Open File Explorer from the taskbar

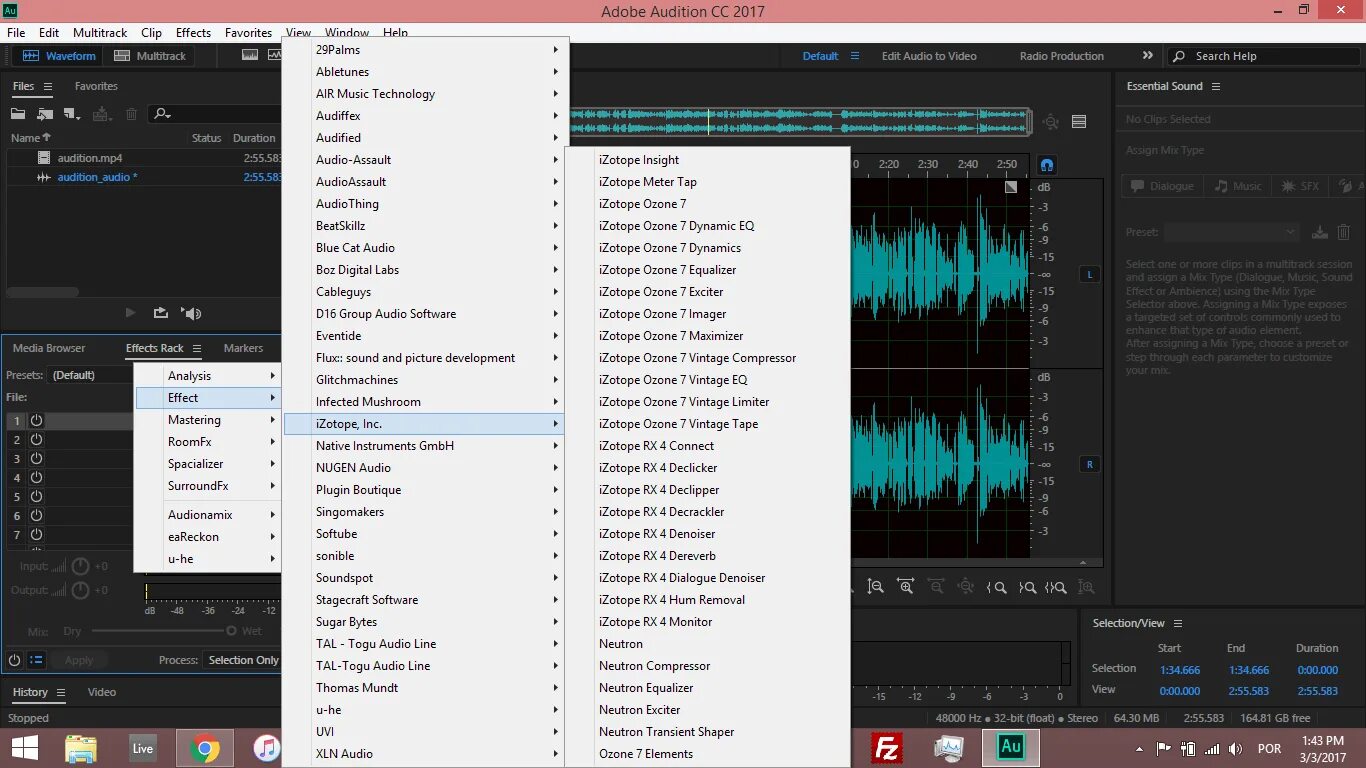pos(81,747)
